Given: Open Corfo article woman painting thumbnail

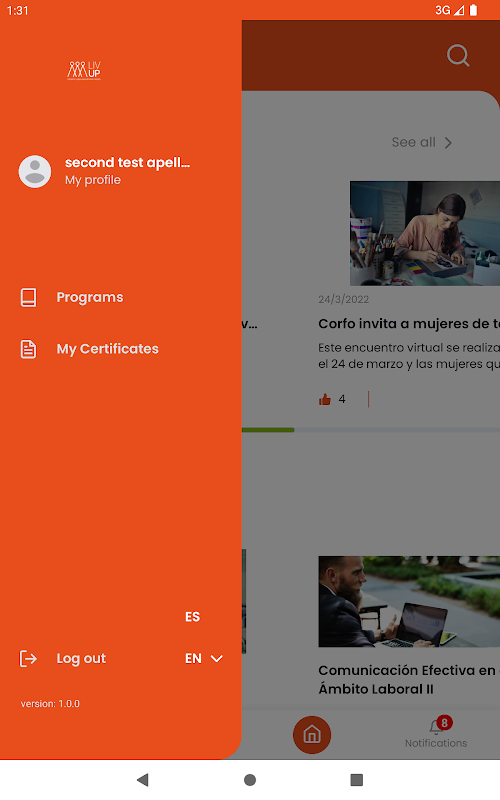Looking at the screenshot, I should point(425,233).
